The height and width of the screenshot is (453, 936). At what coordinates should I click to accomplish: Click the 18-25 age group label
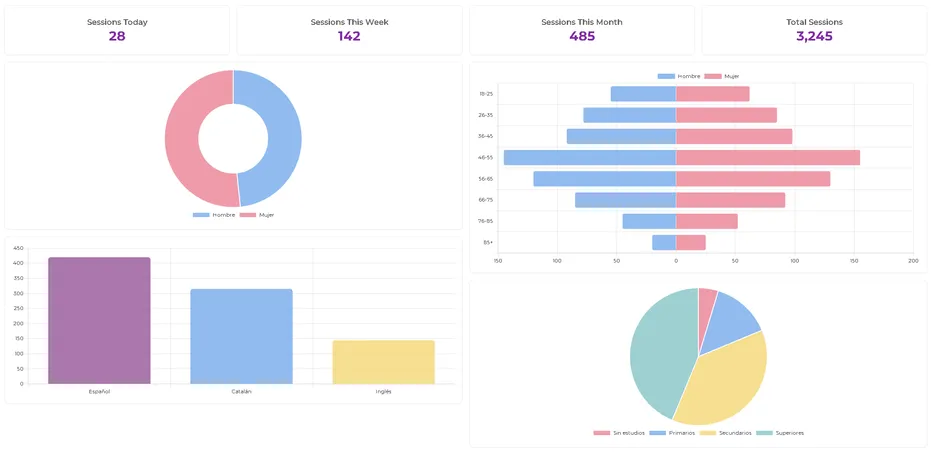coord(485,94)
